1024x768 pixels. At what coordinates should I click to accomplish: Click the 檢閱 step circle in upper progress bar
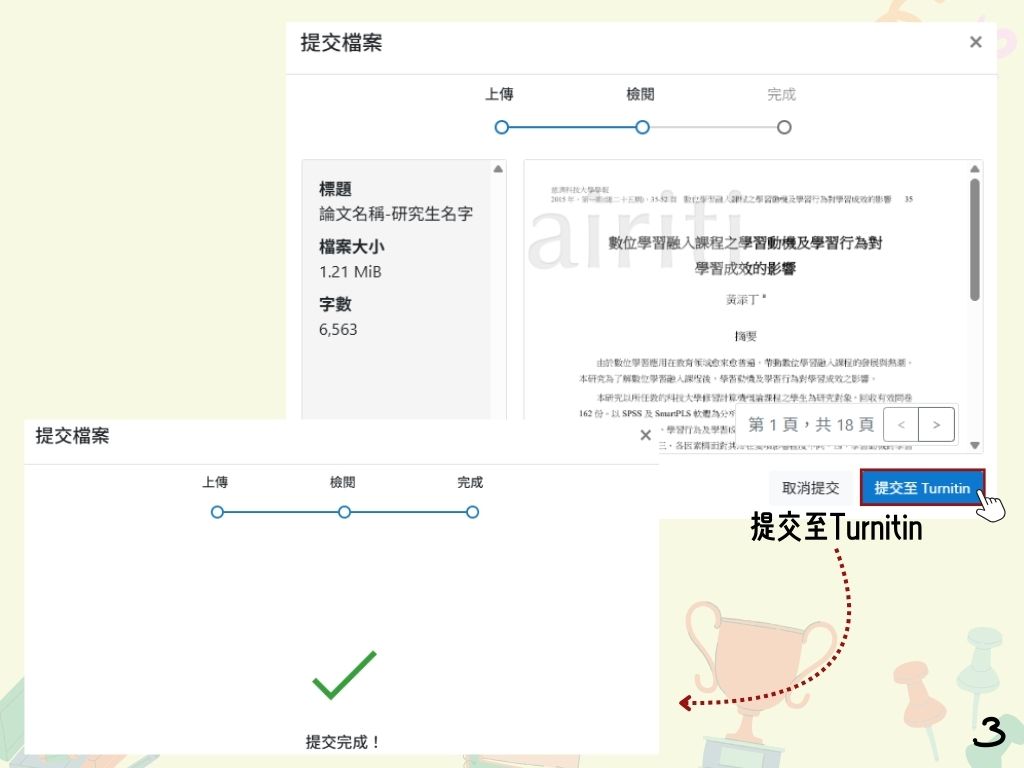pos(642,127)
